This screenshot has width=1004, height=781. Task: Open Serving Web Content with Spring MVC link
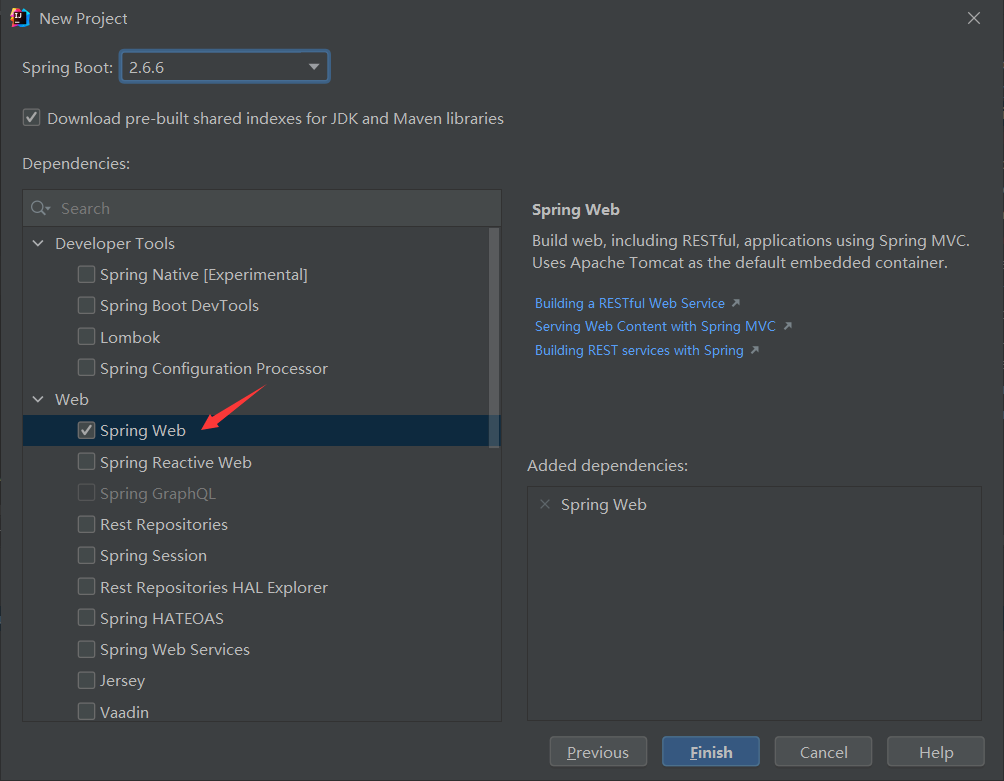[x=655, y=326]
